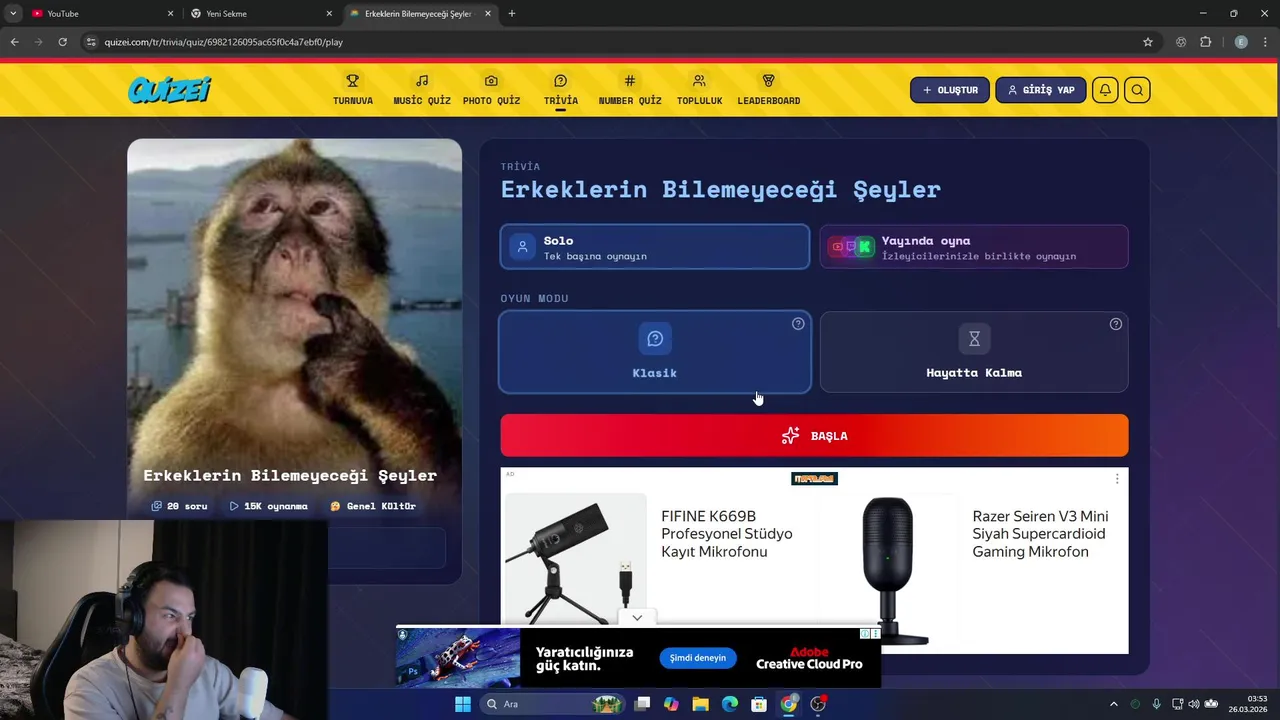Open File Explorer from the taskbar
This screenshot has height=720, width=1280.
coord(700,704)
